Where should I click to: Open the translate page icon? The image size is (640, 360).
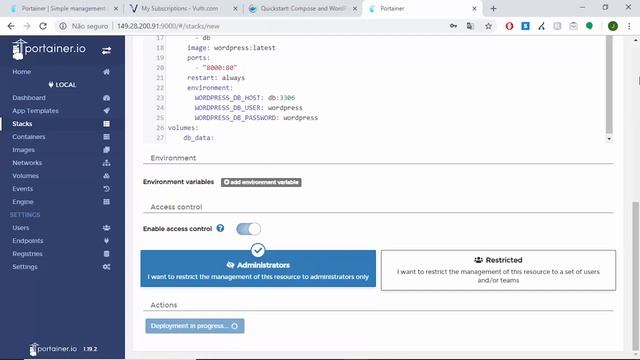click(470, 26)
